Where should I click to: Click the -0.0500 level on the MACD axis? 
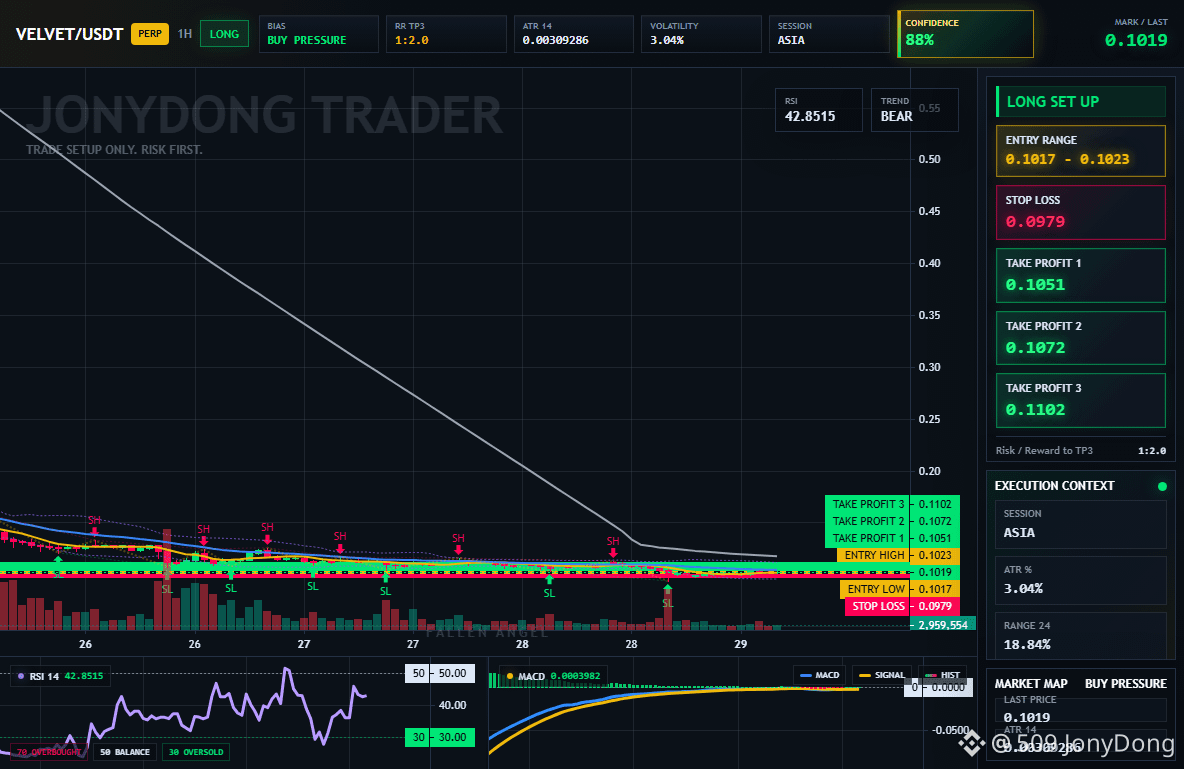coord(950,730)
